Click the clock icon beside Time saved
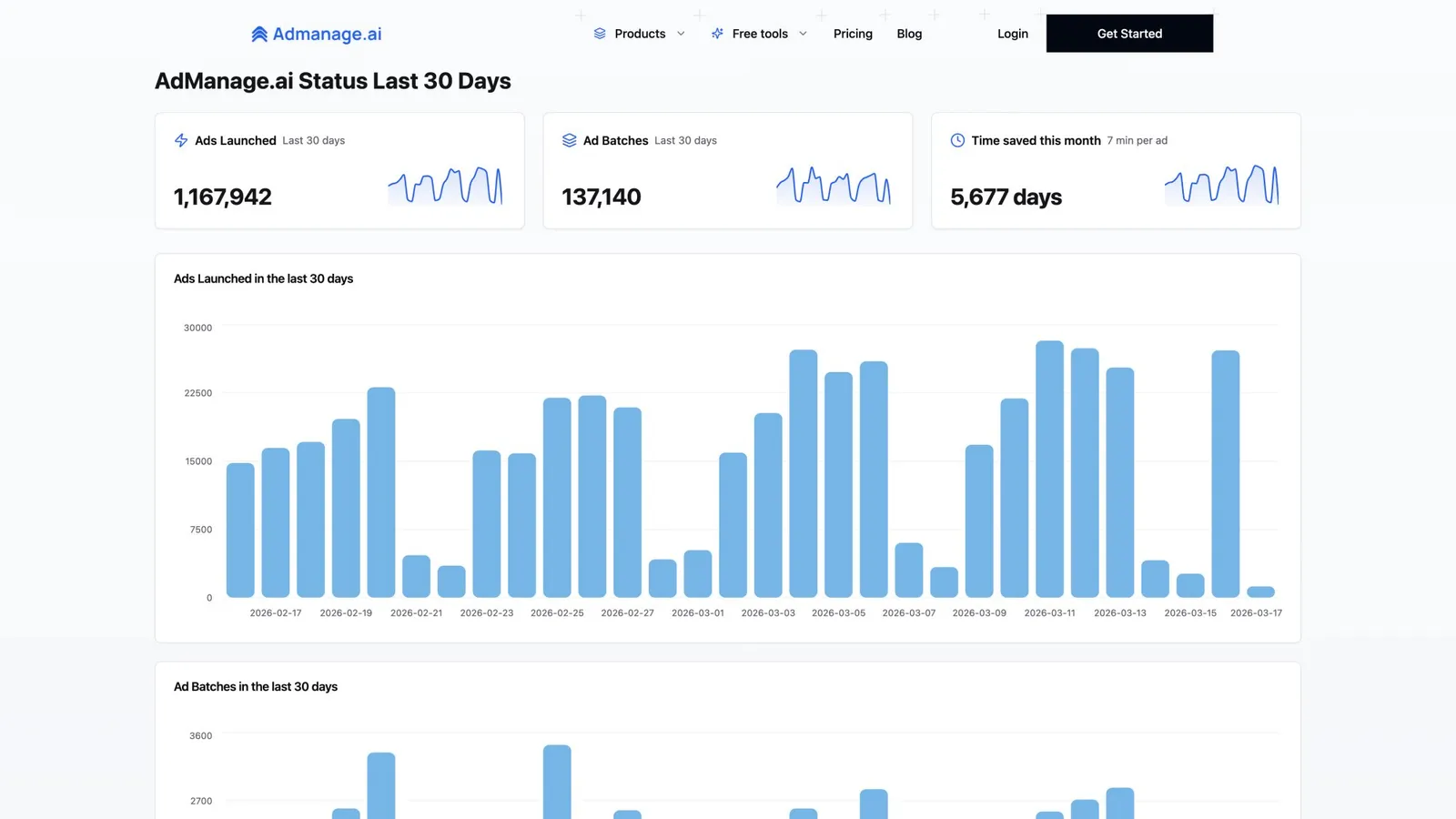The image size is (1456, 819). [957, 140]
